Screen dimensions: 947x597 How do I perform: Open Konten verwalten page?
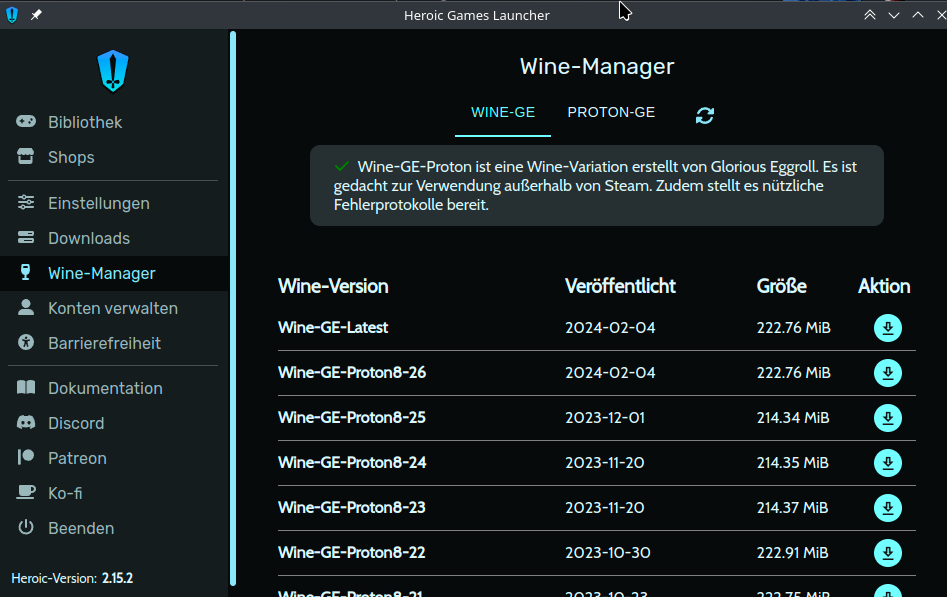115,308
